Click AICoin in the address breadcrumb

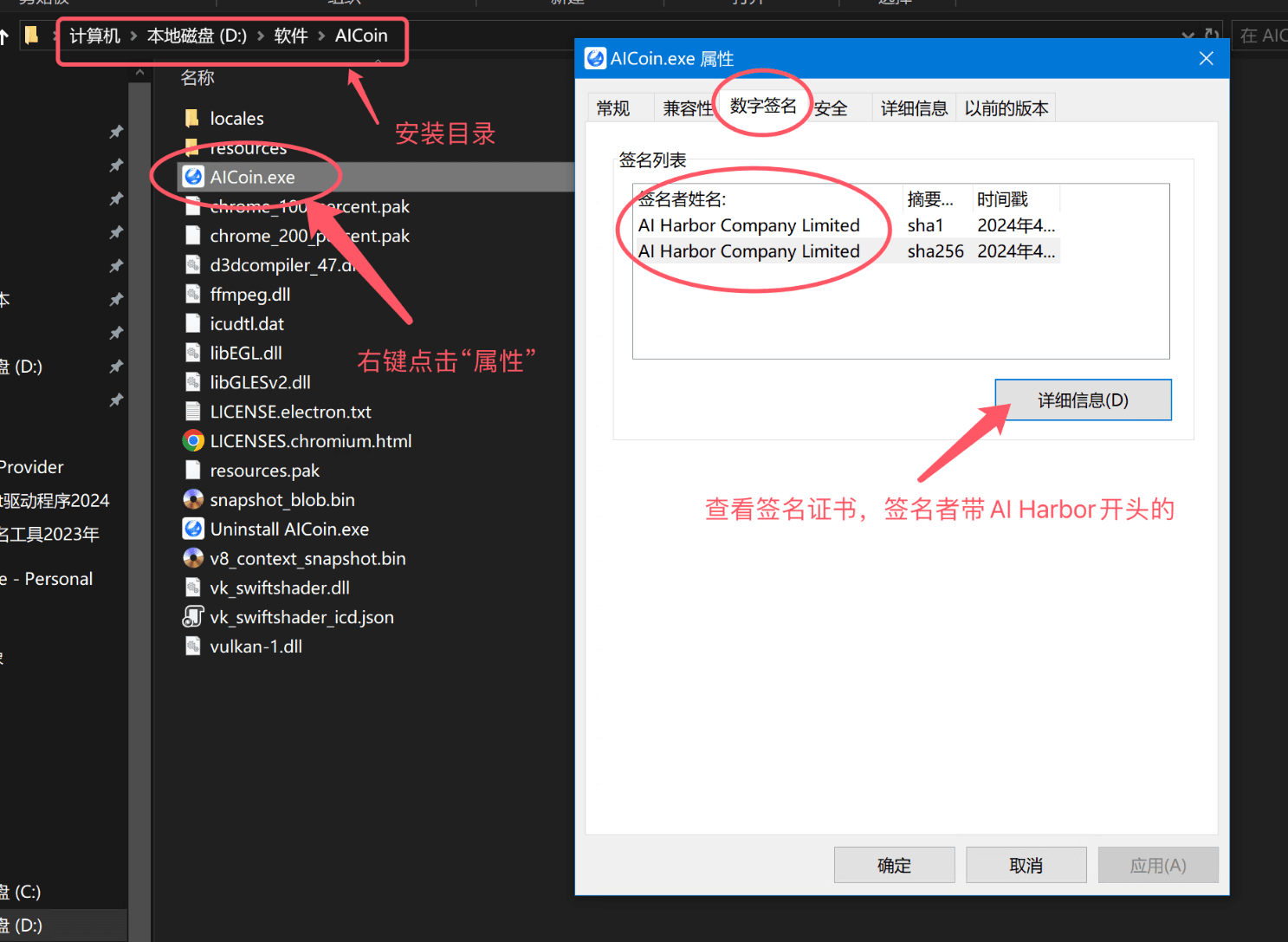(x=361, y=36)
